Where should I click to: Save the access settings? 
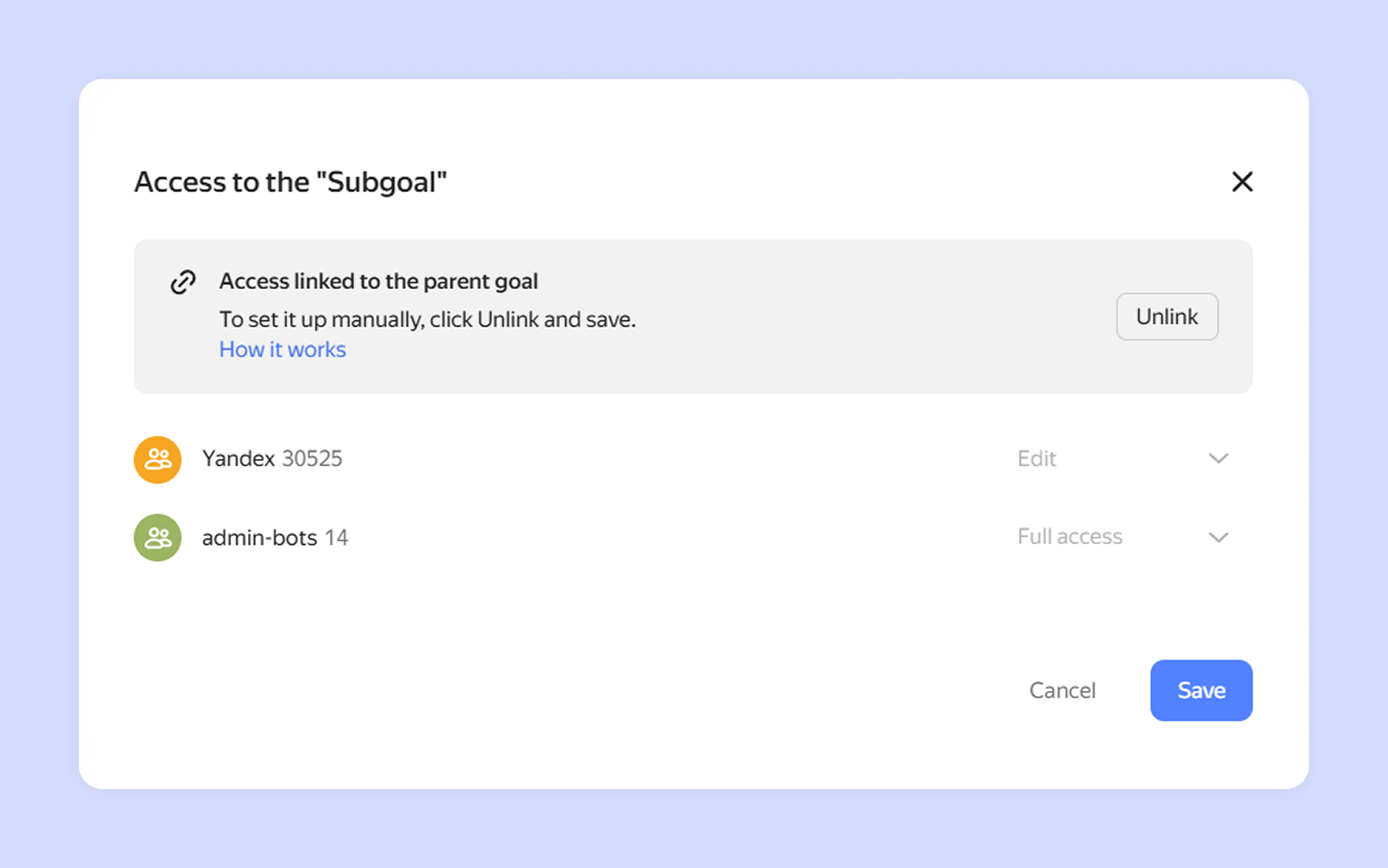click(x=1201, y=691)
